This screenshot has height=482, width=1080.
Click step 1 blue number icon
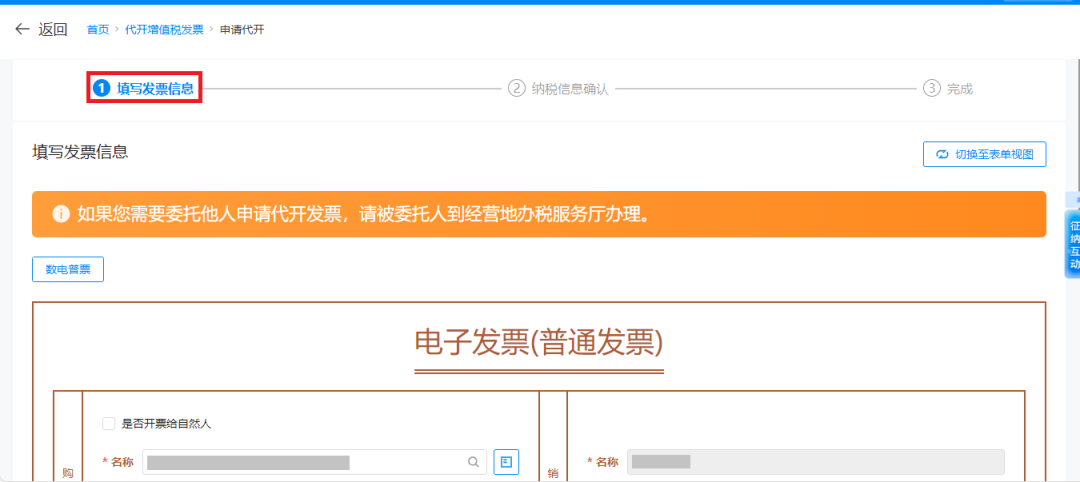click(x=102, y=88)
